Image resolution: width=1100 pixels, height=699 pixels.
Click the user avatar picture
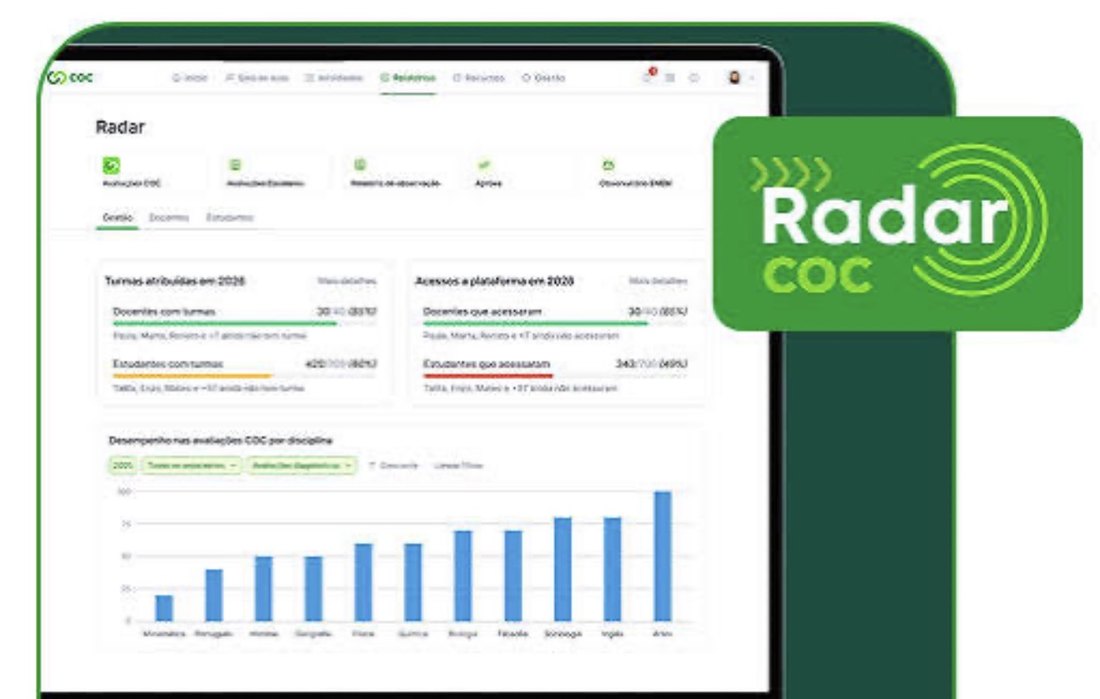coord(735,77)
